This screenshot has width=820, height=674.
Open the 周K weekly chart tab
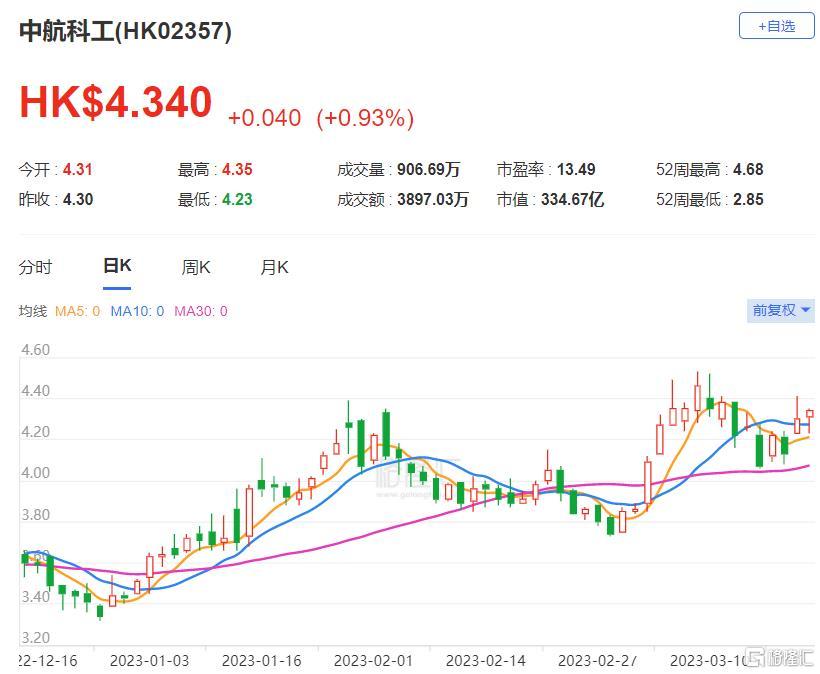click(x=196, y=267)
